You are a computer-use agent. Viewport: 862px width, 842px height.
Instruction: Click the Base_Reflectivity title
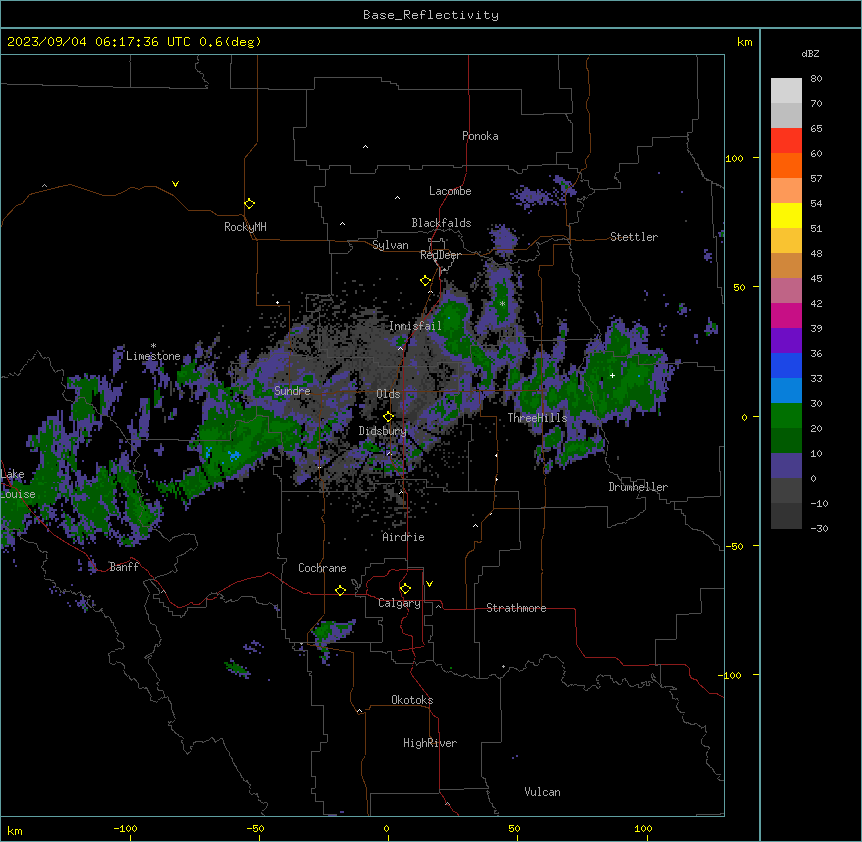[x=431, y=15]
